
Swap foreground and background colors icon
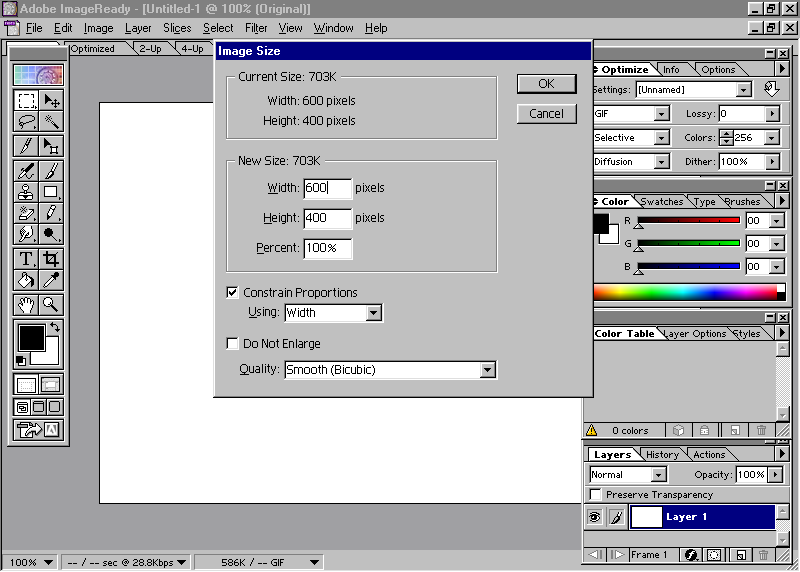coord(55,327)
